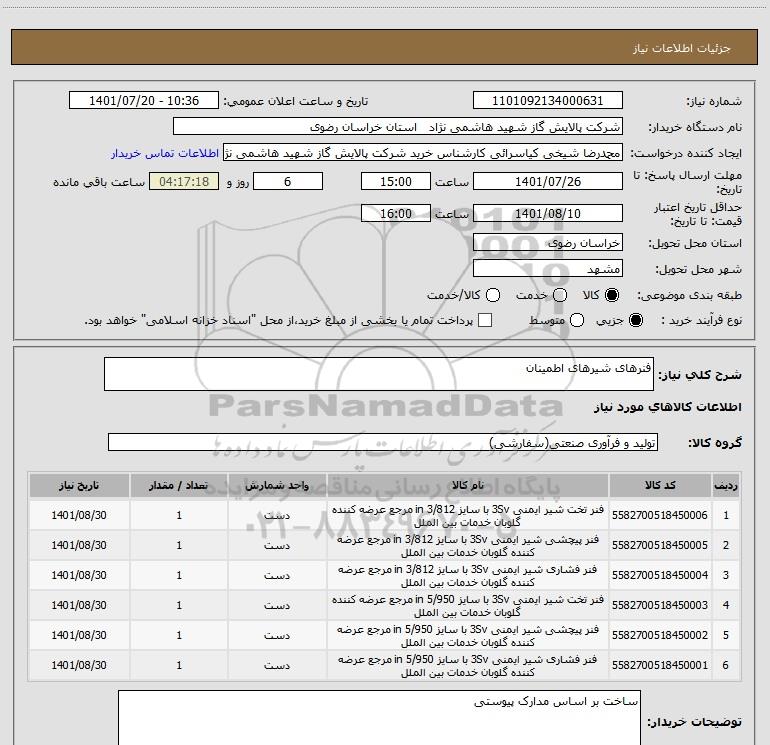The width and height of the screenshot is (770, 745).
Task: Click the general description box فنرهای شیرهای اطمینان
Action: [379, 374]
